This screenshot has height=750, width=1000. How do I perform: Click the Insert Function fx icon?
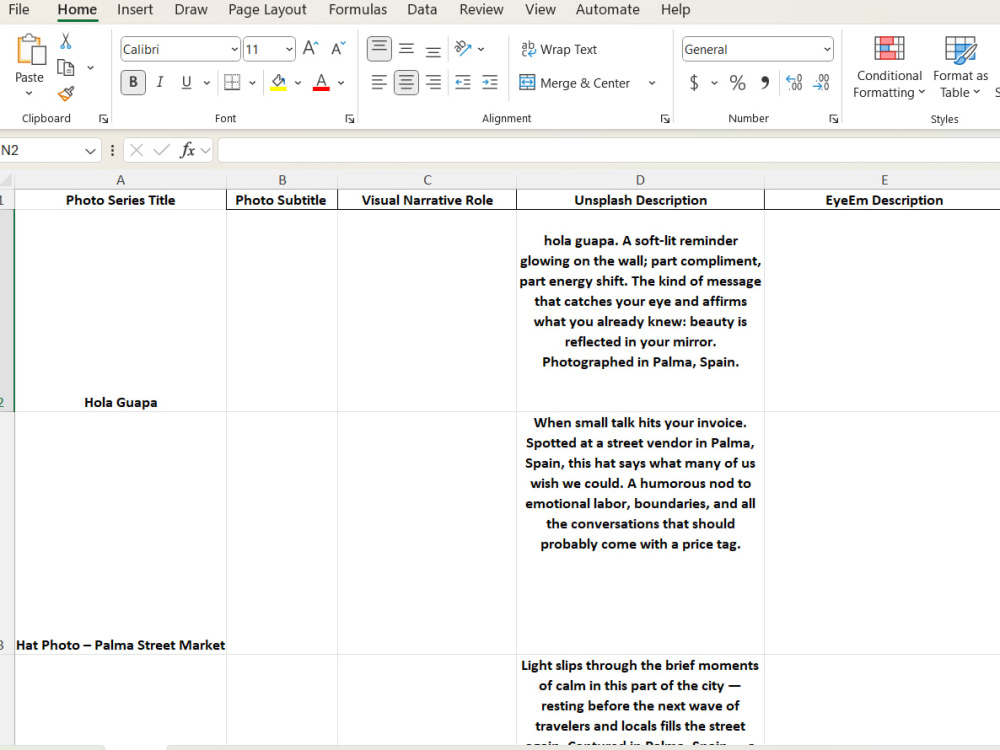187,151
